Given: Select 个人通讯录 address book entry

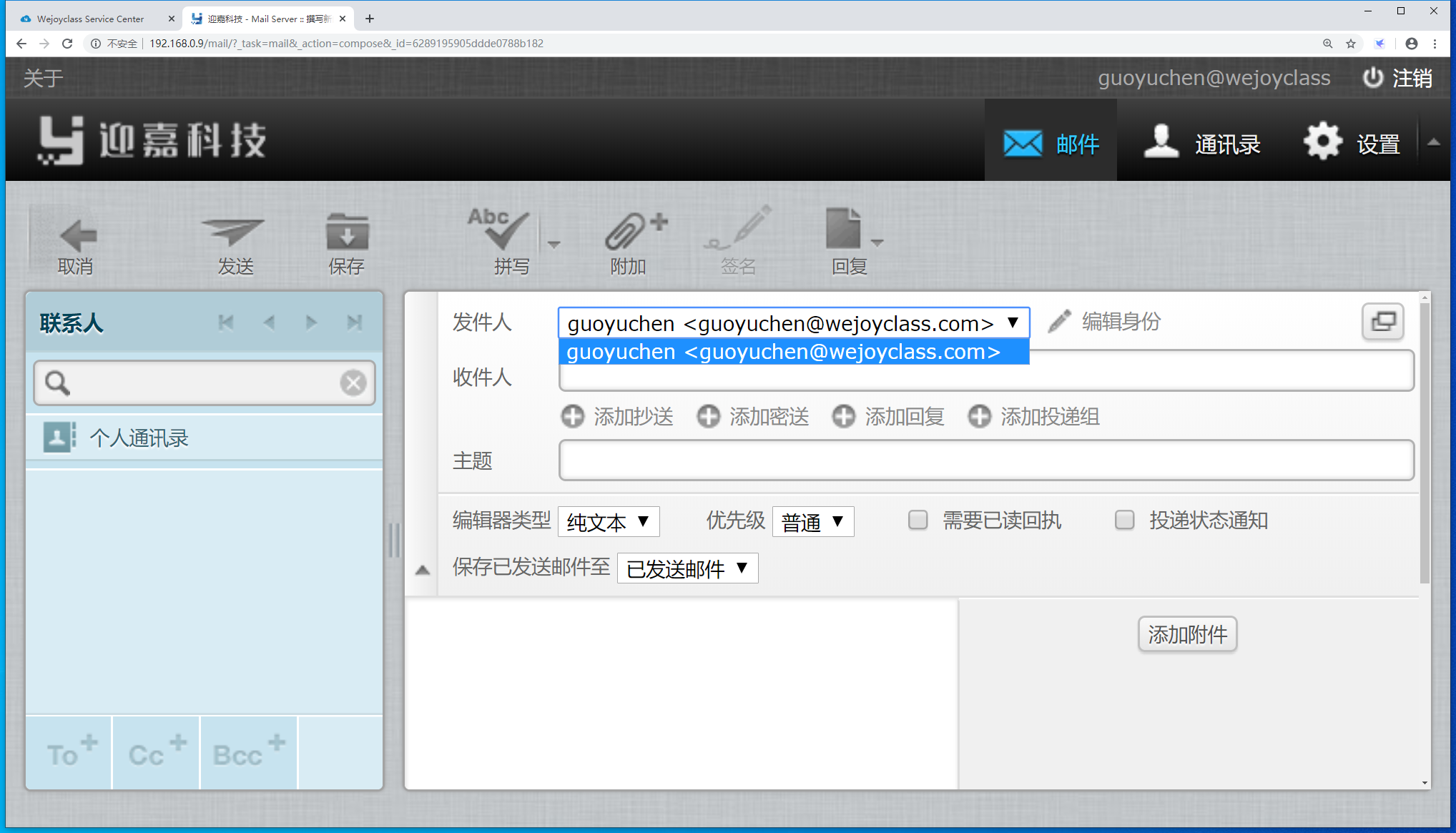Looking at the screenshot, I should [x=139, y=438].
